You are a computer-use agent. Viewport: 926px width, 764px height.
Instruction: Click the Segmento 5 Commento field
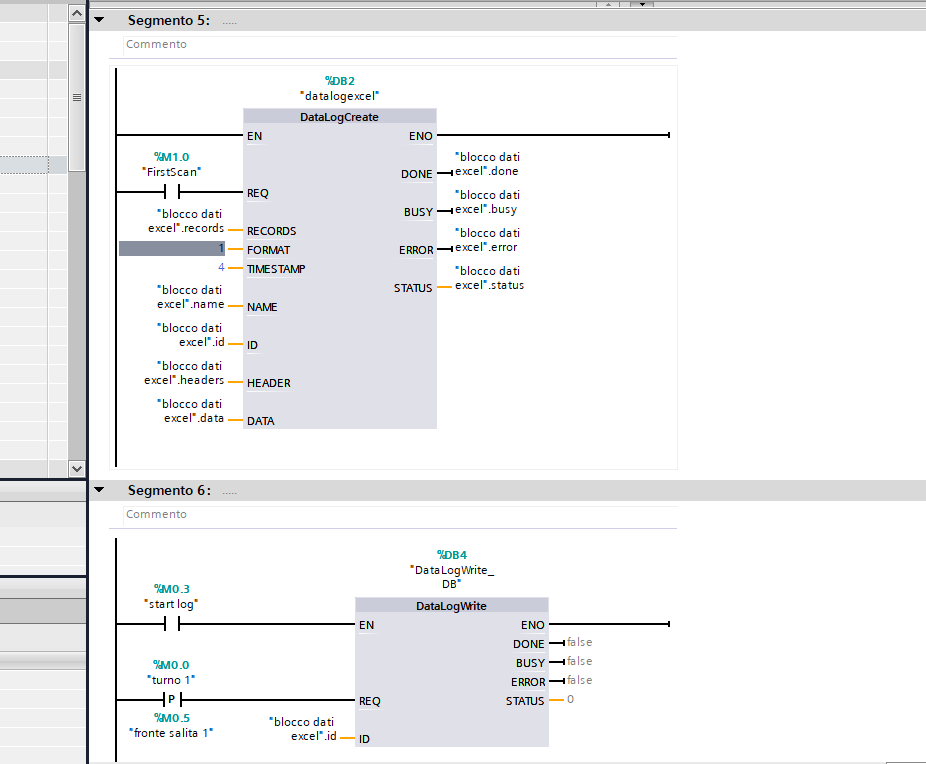tap(400, 45)
